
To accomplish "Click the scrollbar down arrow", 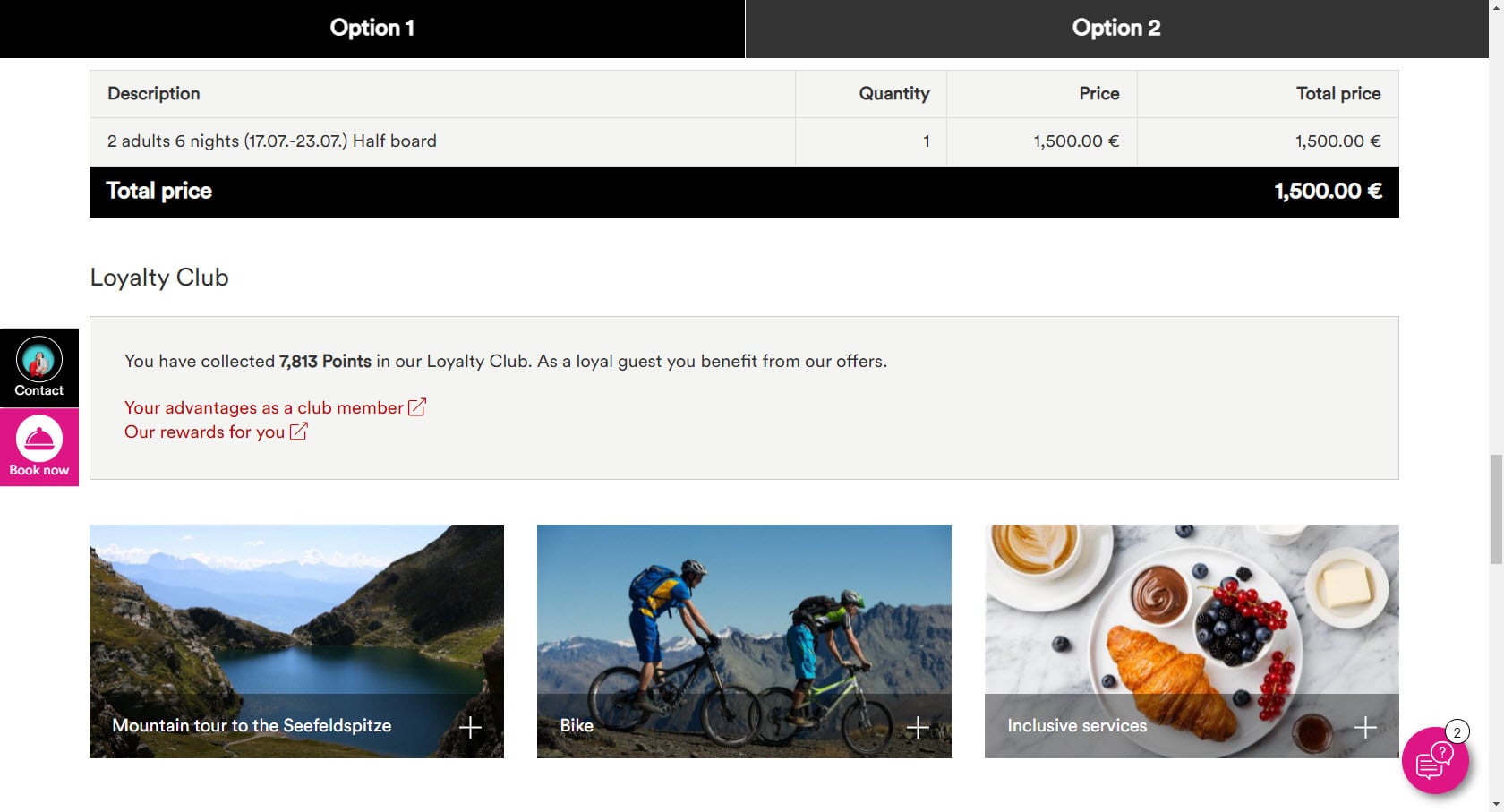I will point(1496,804).
